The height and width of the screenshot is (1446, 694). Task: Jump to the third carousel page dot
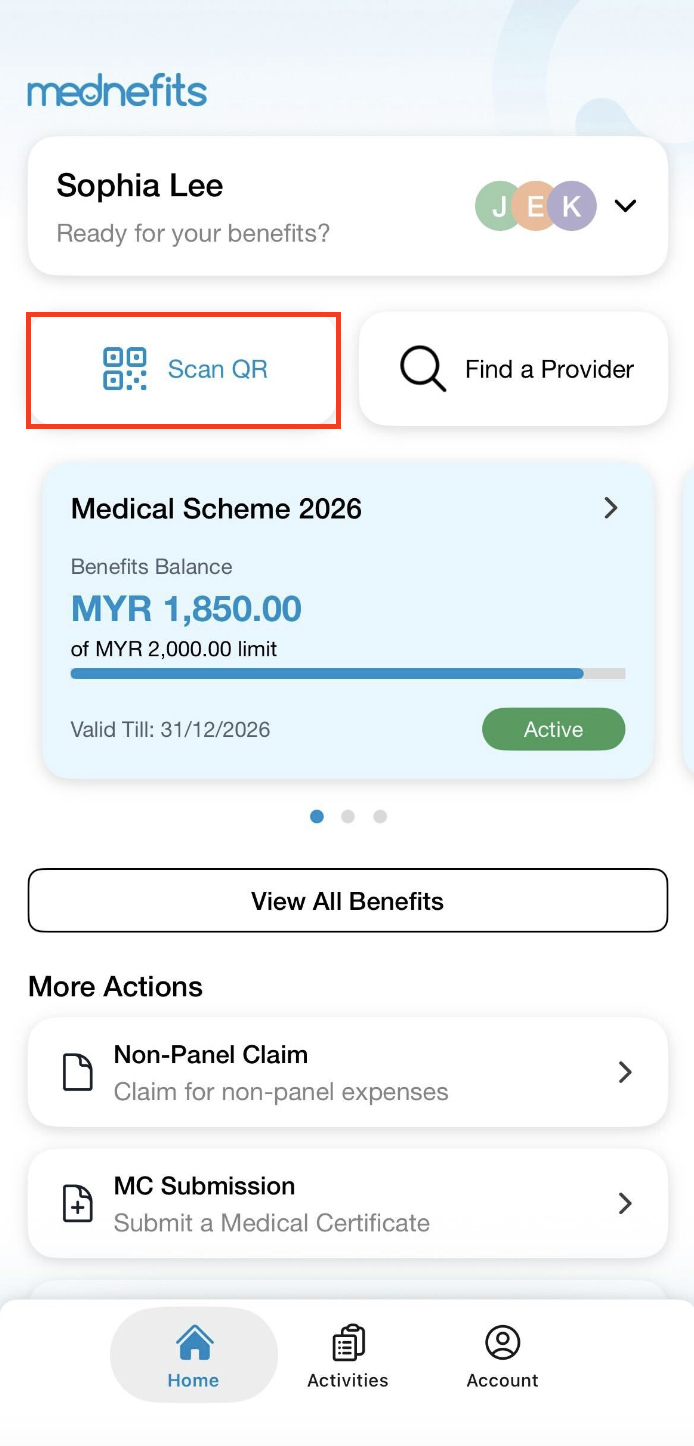tap(380, 817)
